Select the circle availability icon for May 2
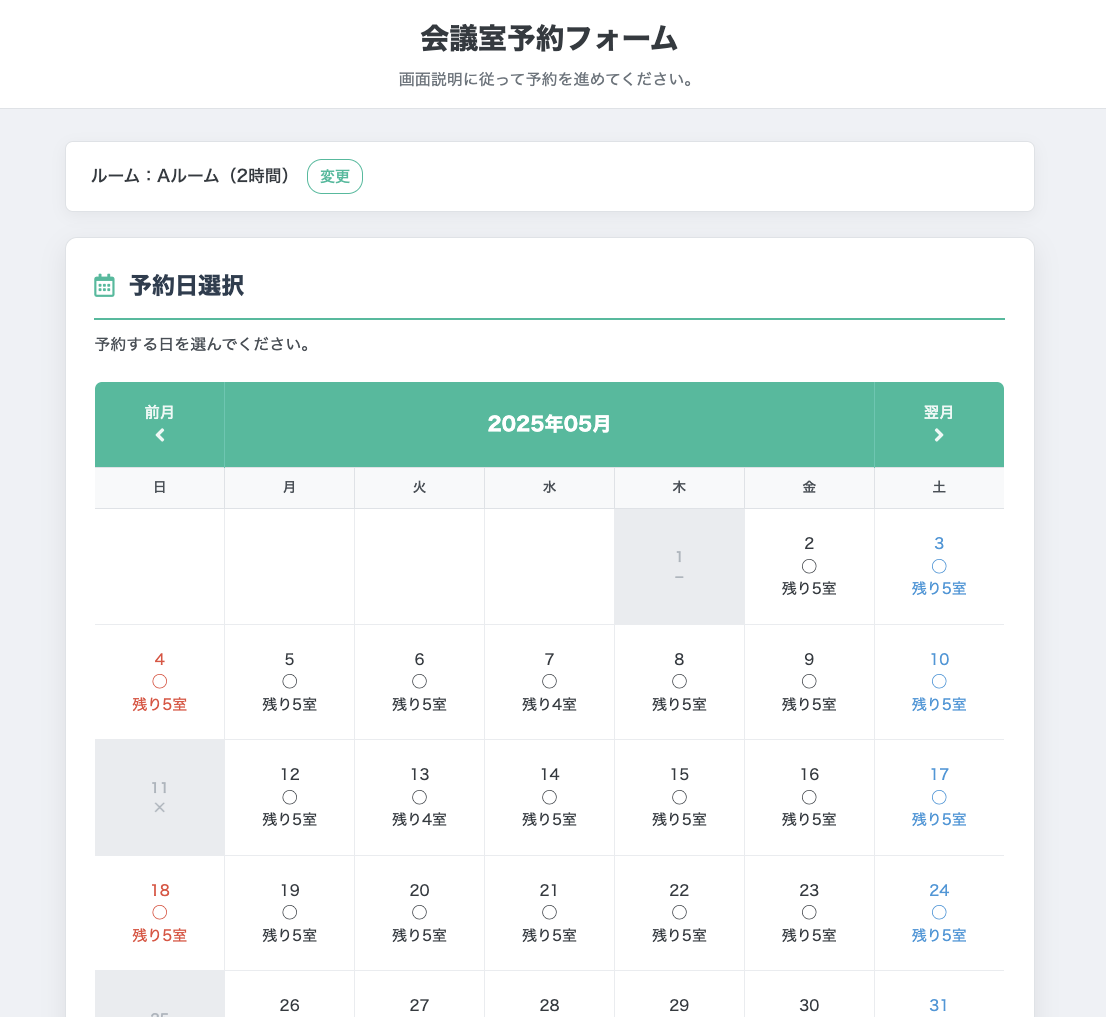The height and width of the screenshot is (1017, 1106). click(x=809, y=566)
